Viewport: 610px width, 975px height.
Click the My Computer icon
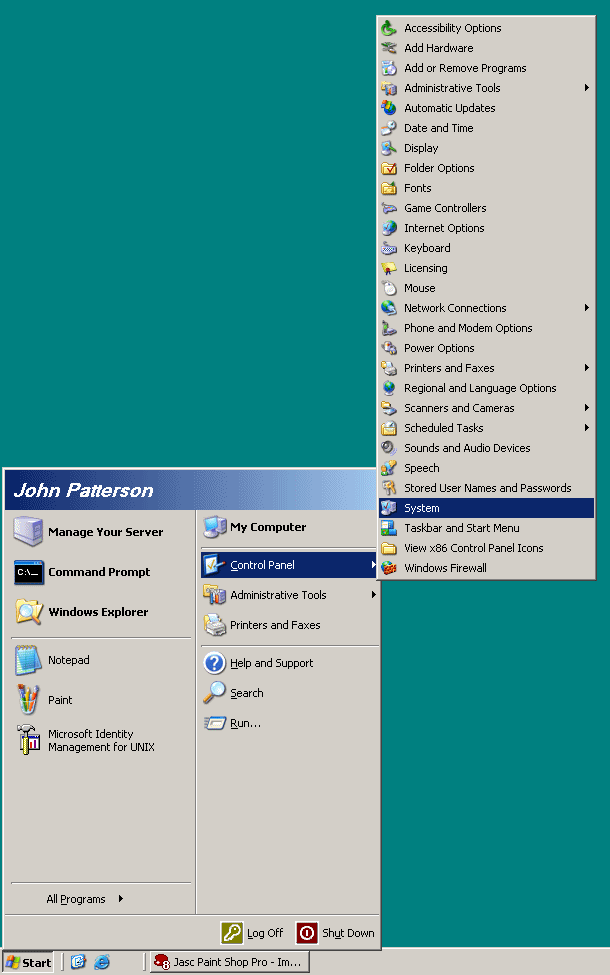[x=215, y=527]
